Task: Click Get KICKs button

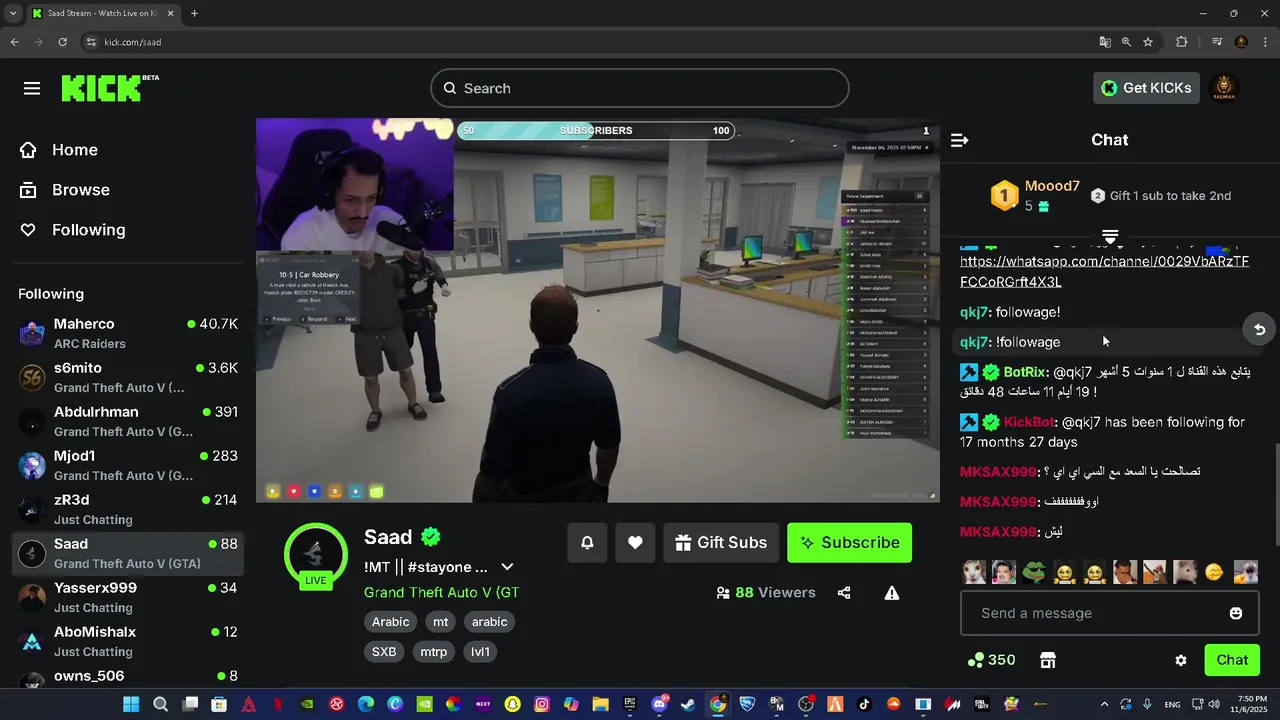Action: pyautogui.click(x=1146, y=88)
